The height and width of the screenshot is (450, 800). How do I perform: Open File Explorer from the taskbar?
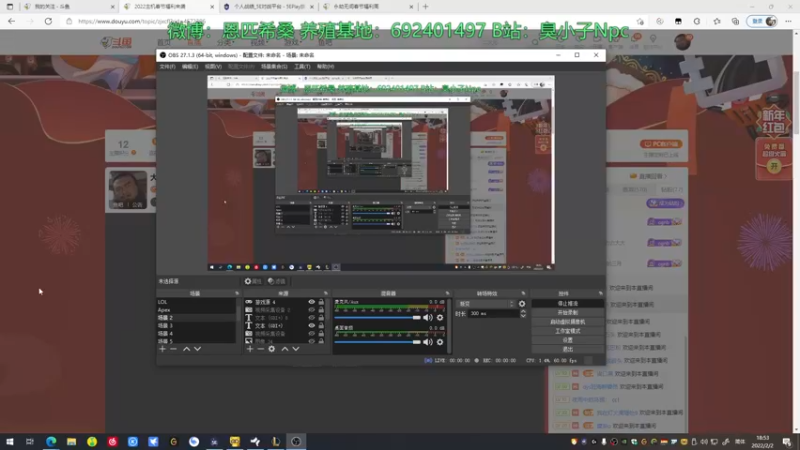pos(71,441)
